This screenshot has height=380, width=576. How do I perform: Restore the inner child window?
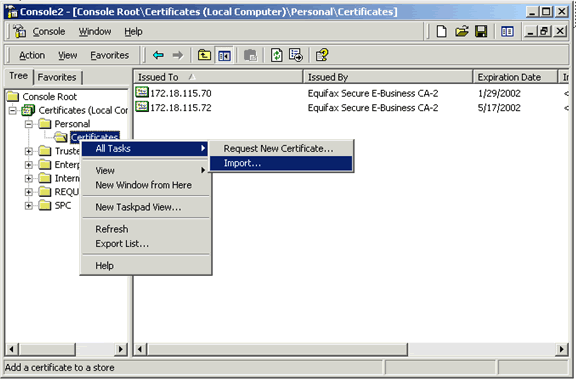click(x=545, y=31)
